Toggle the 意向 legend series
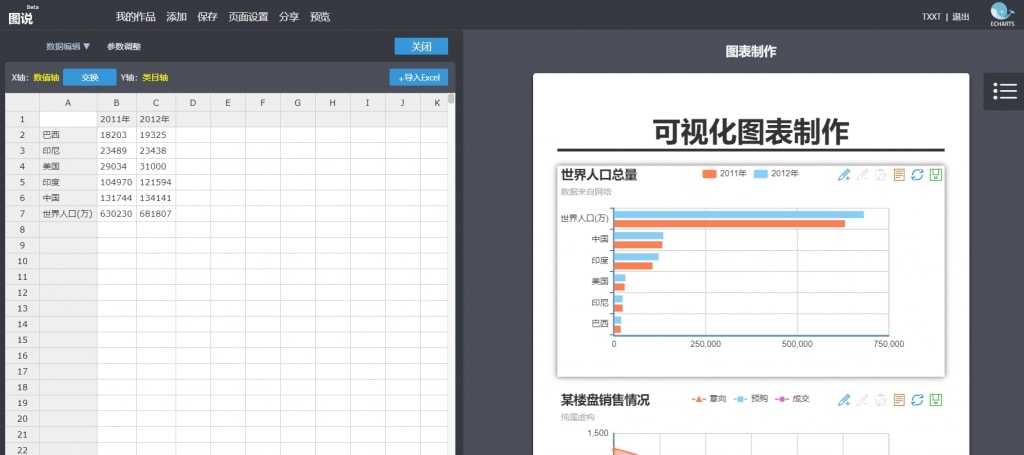The width and height of the screenshot is (1024, 455). click(x=709, y=398)
